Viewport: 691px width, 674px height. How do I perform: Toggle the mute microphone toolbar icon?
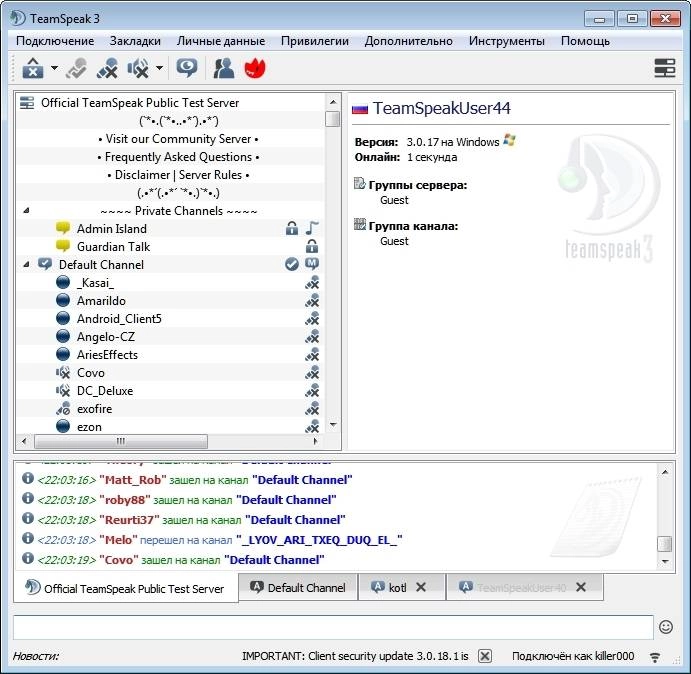(107, 68)
